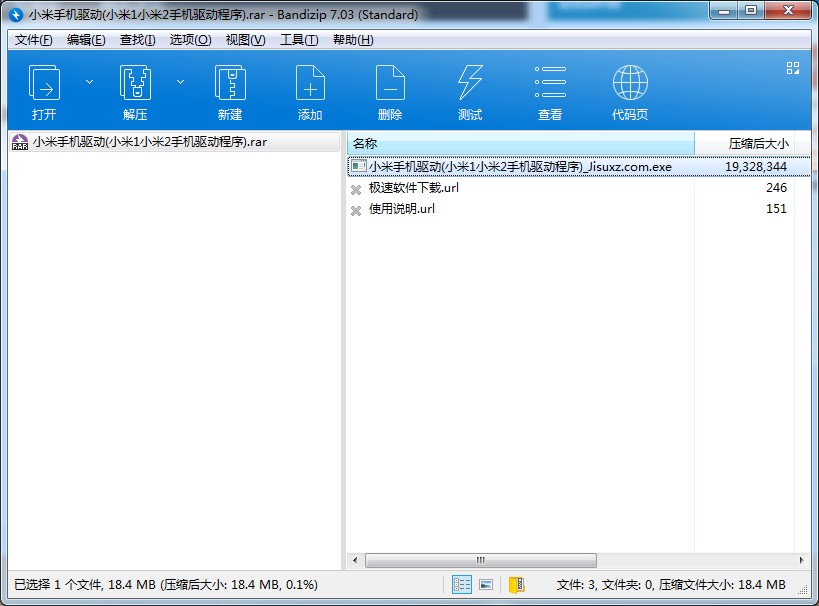Viewport: 819px width, 606px height.
Task: Open the 文件 (File) menu
Action: [31, 40]
